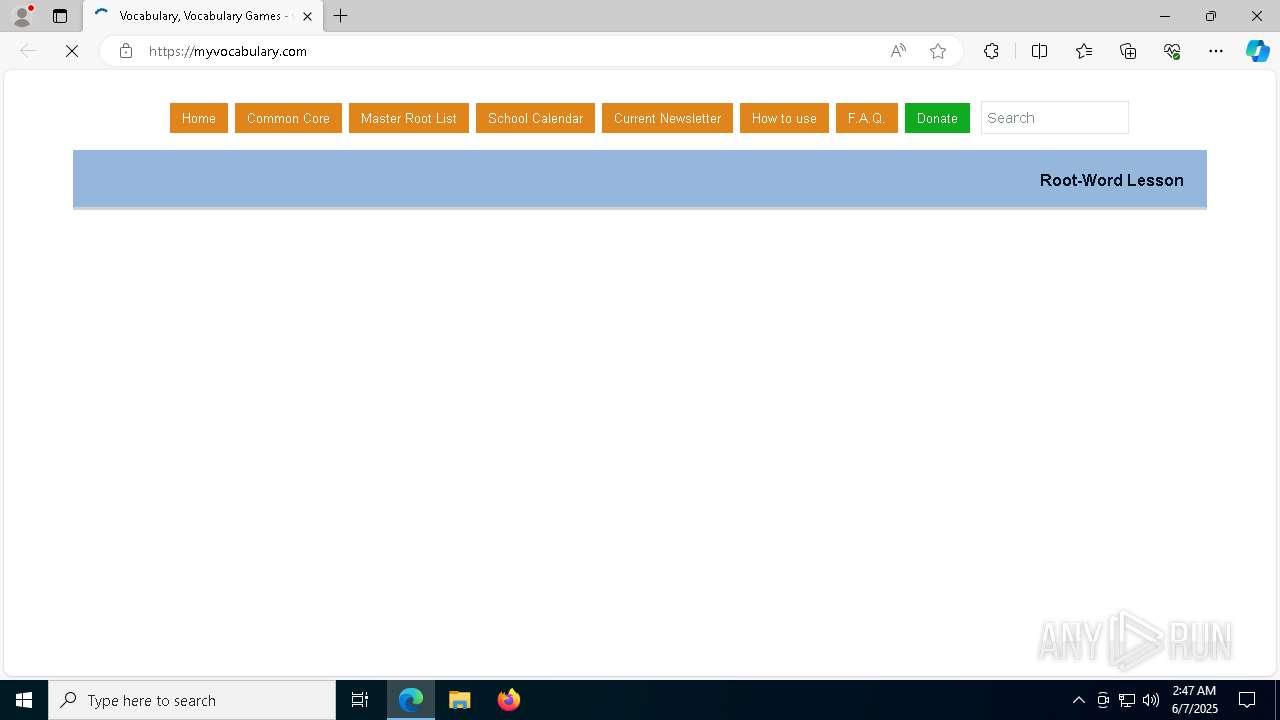
Task: Click the back navigation arrow
Action: coord(28,51)
